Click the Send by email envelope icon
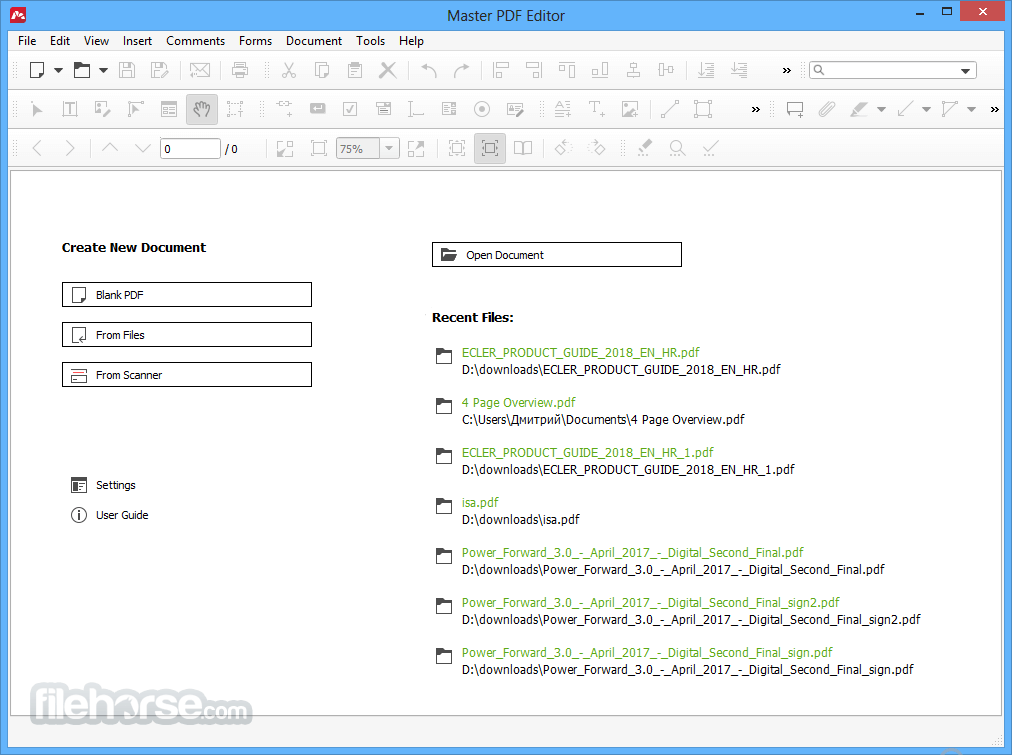1012x755 pixels. pyautogui.click(x=200, y=70)
